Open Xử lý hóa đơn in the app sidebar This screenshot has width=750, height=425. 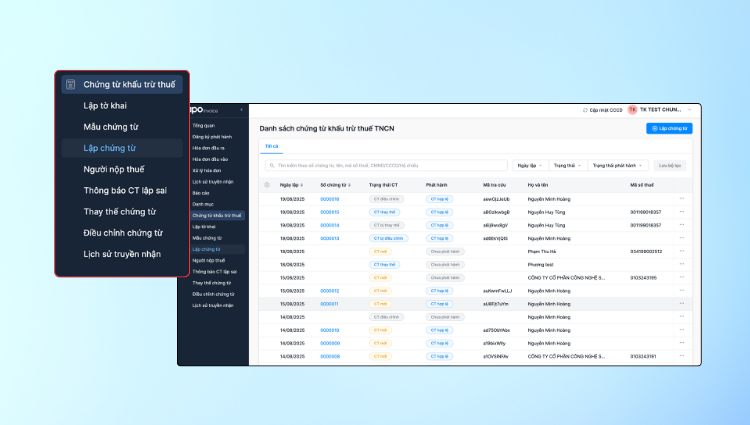click(x=207, y=171)
